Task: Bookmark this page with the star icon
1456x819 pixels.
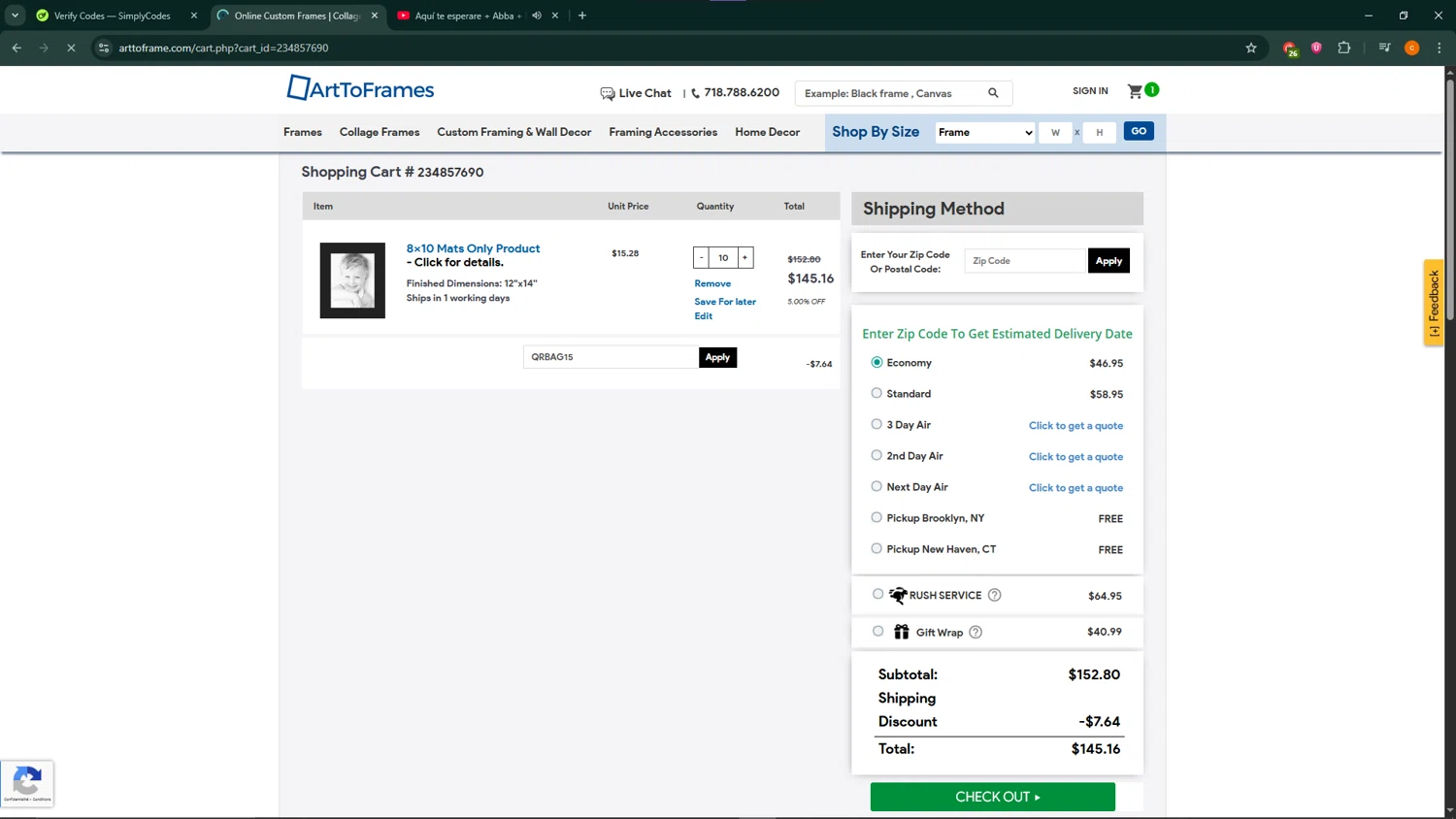Action: click(1251, 48)
